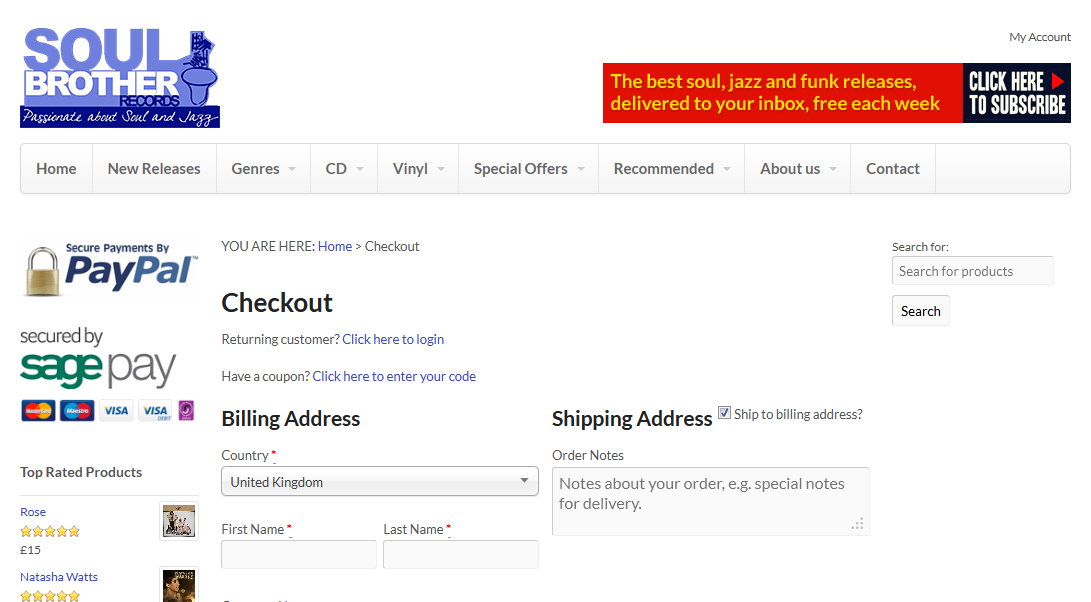Click the subscribe banner advertisement
Viewport: 1091px width, 602px height.
(836, 93)
